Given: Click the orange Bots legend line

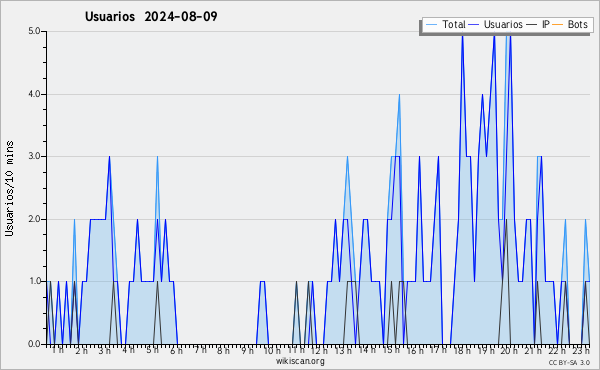Looking at the screenshot, I should point(558,25).
